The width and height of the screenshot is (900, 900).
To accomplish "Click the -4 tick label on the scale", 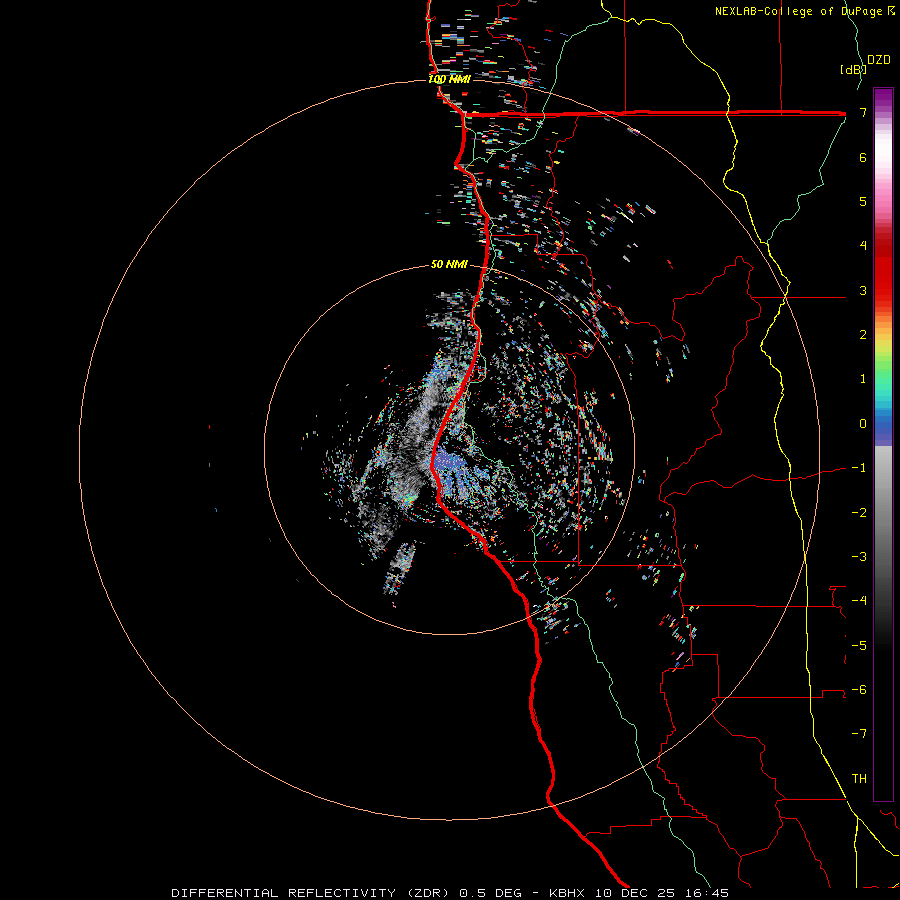I will 859,601.
